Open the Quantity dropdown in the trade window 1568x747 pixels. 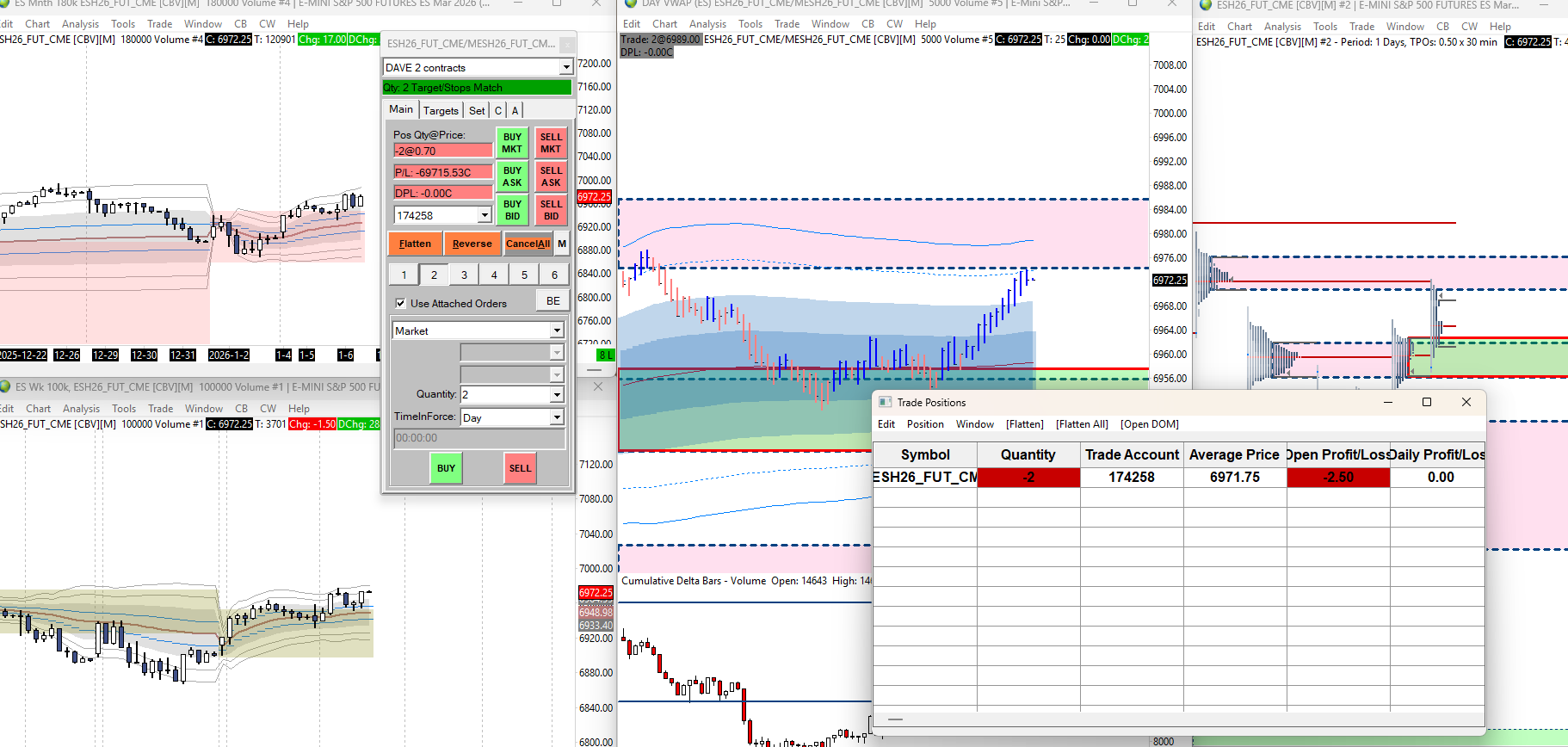point(557,394)
